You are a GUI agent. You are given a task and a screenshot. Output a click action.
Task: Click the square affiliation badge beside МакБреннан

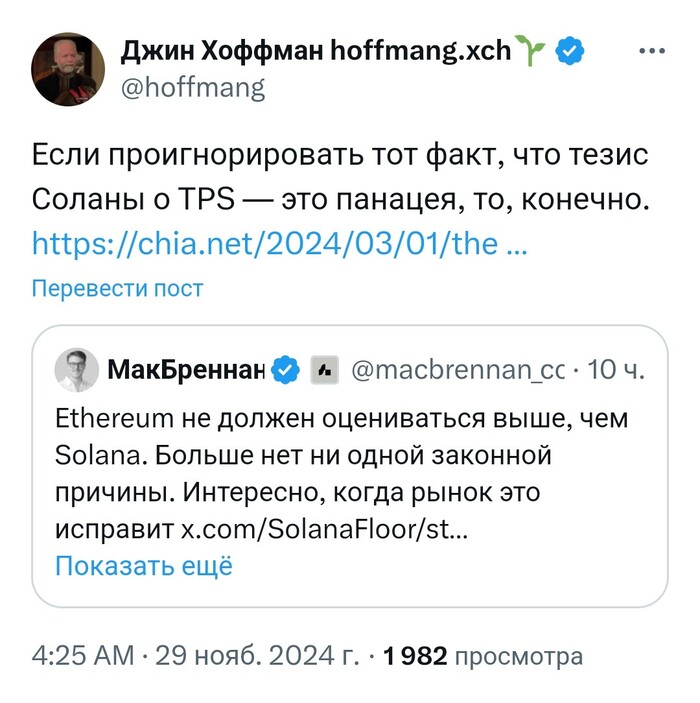(x=323, y=371)
